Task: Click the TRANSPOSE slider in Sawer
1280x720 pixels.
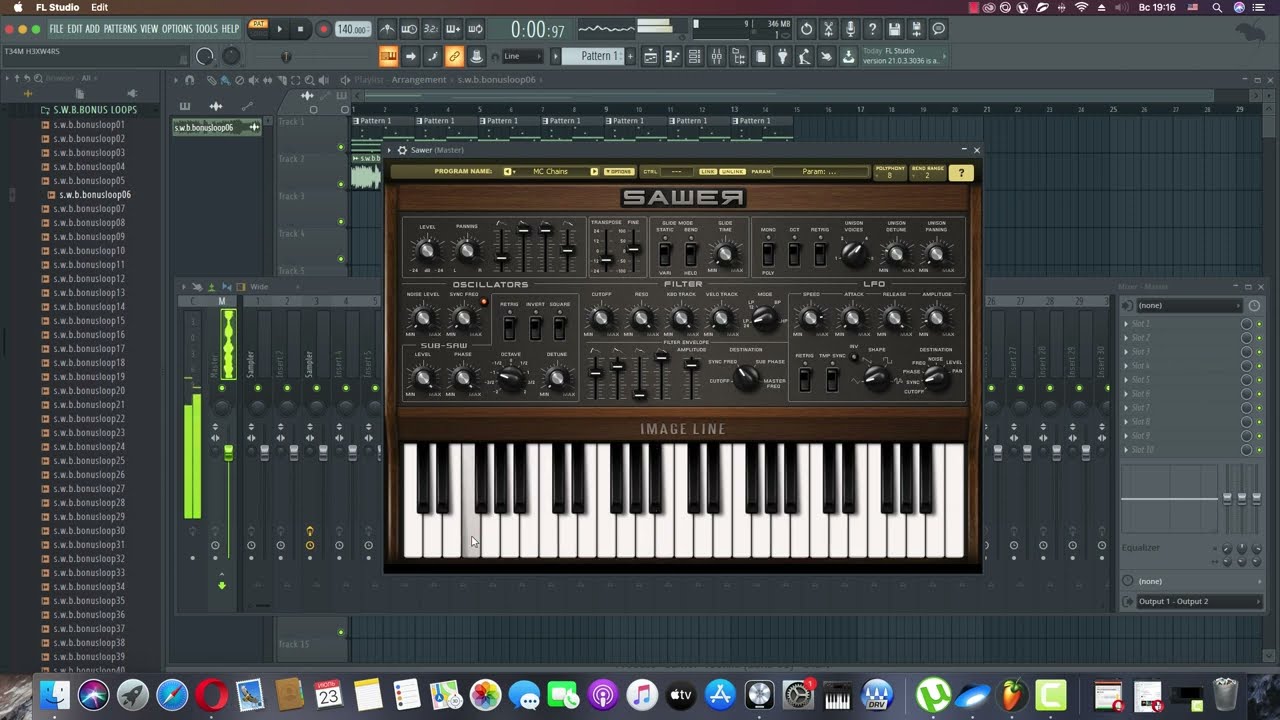Action: (x=606, y=250)
